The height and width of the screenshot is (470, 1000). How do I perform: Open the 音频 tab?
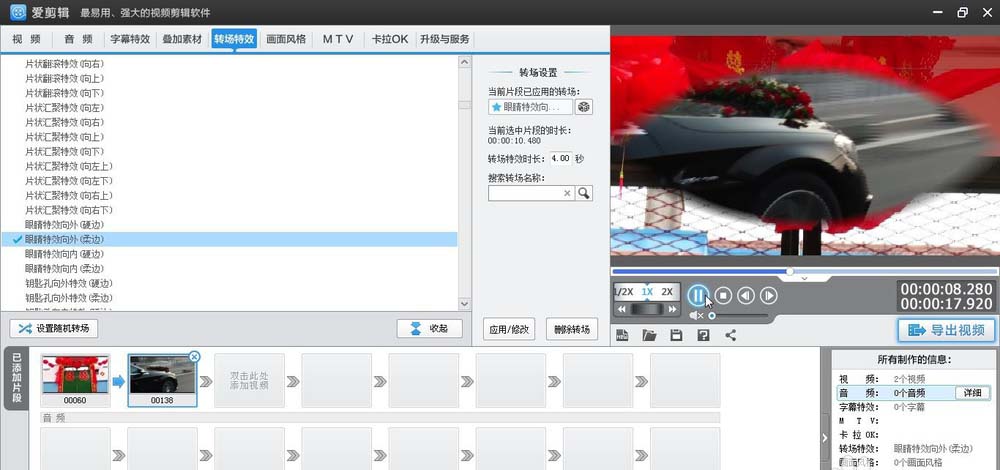[78, 40]
